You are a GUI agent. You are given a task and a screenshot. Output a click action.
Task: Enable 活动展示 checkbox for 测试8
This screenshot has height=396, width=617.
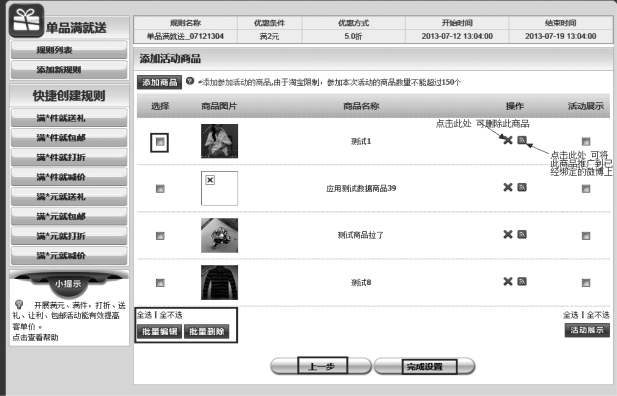pyautogui.click(x=586, y=283)
